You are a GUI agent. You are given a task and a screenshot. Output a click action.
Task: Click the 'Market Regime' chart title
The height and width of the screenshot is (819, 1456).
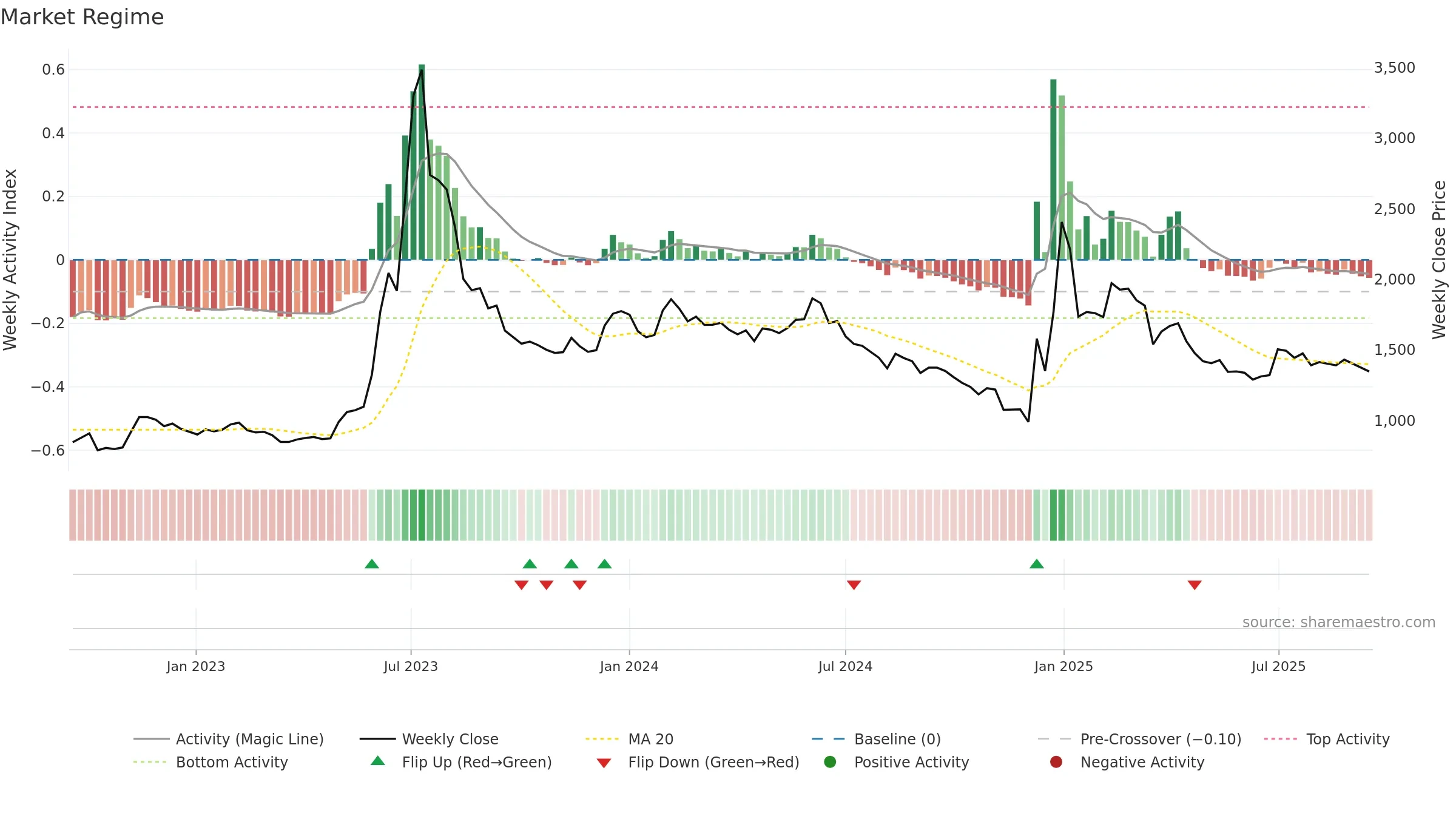pyautogui.click(x=82, y=17)
